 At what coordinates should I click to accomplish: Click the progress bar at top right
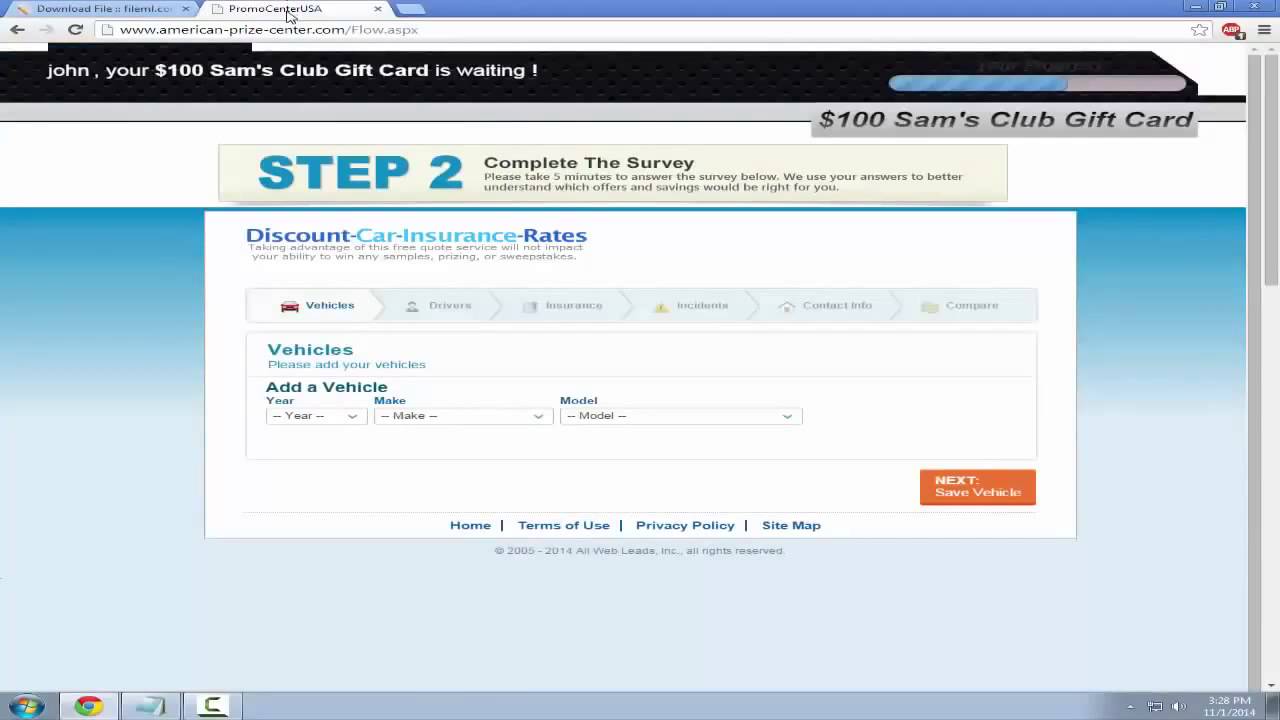tap(1037, 84)
